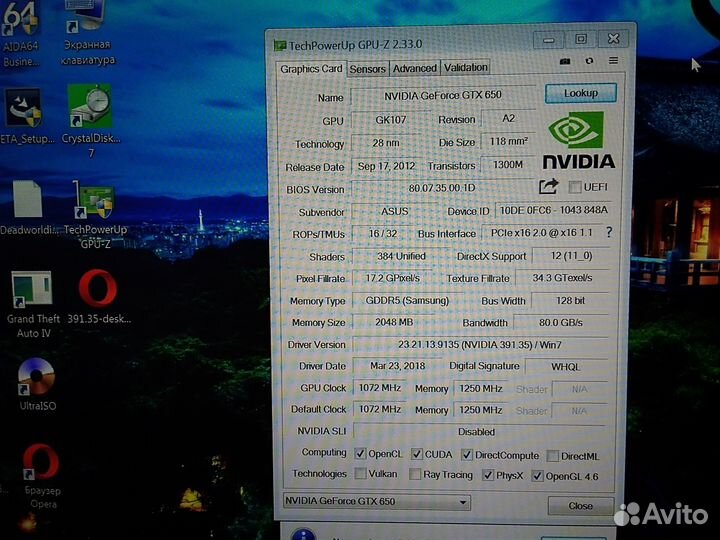720x540 pixels.
Task: Click the Bus Width value 128 bit
Action: coord(570,301)
